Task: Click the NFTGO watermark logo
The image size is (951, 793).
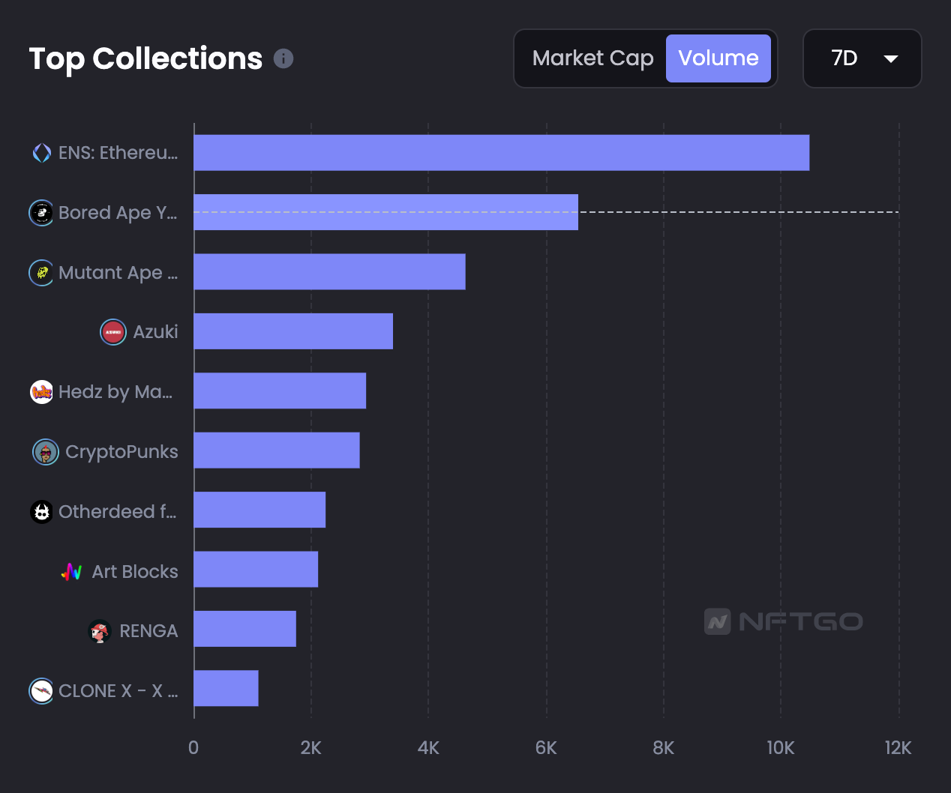Action: [x=783, y=622]
